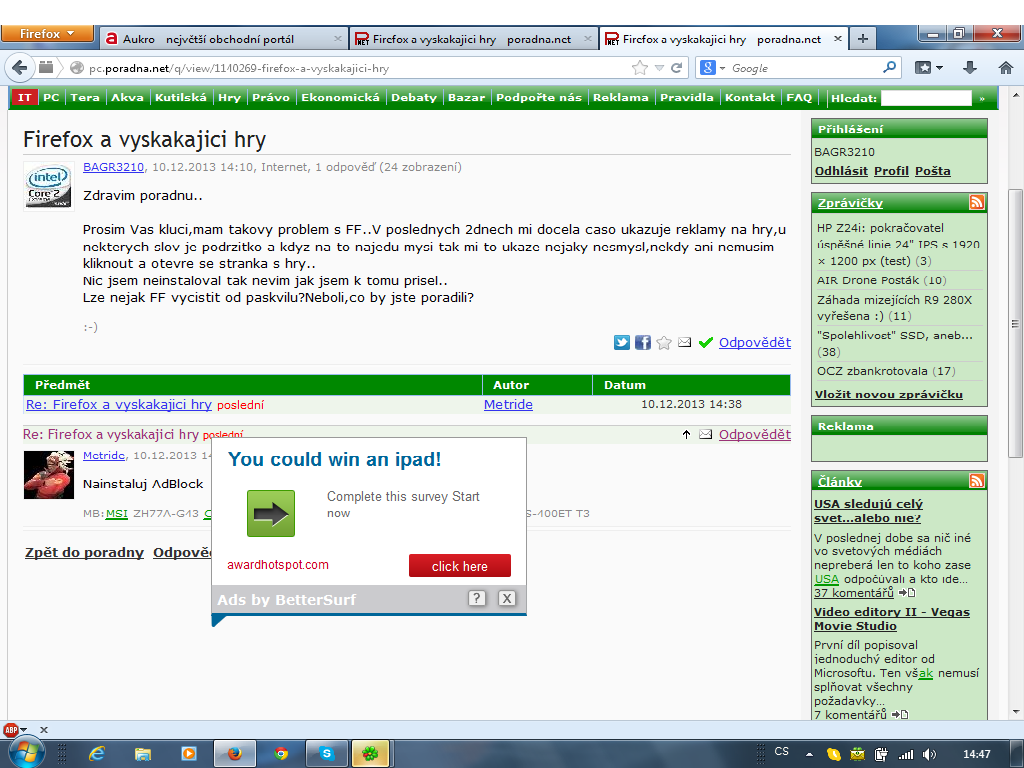Switch to the Aukro tab
Viewport: 1024px width, 768px height.
(224, 39)
